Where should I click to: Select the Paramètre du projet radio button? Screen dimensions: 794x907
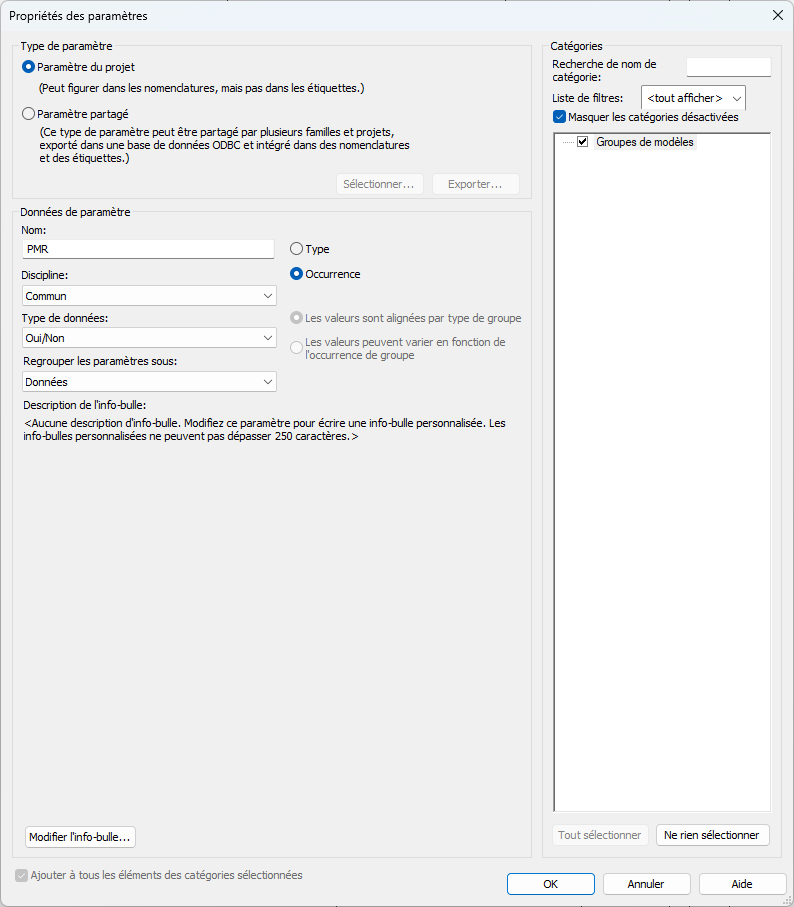[28, 67]
